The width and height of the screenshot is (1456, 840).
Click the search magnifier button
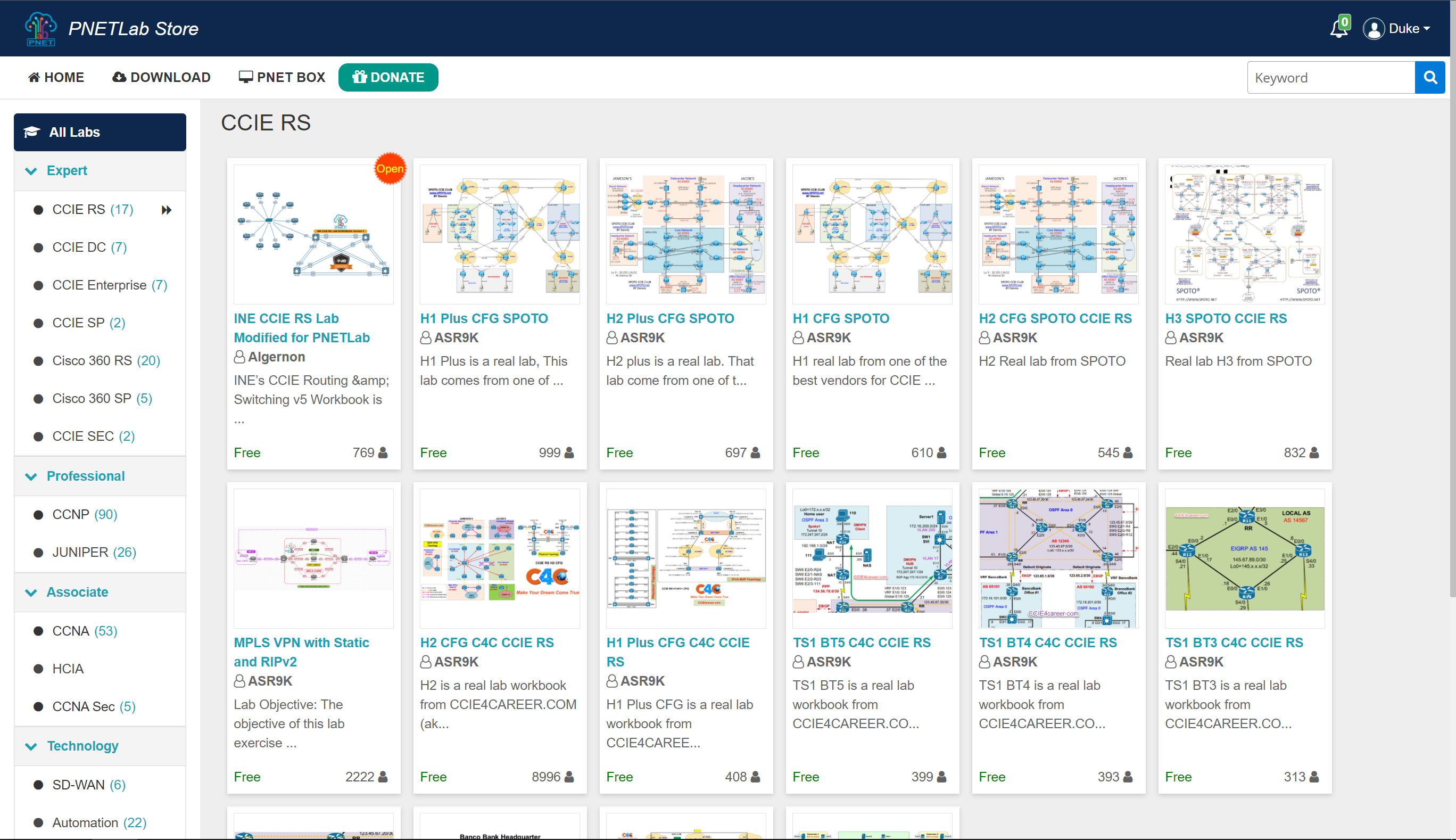1430,77
